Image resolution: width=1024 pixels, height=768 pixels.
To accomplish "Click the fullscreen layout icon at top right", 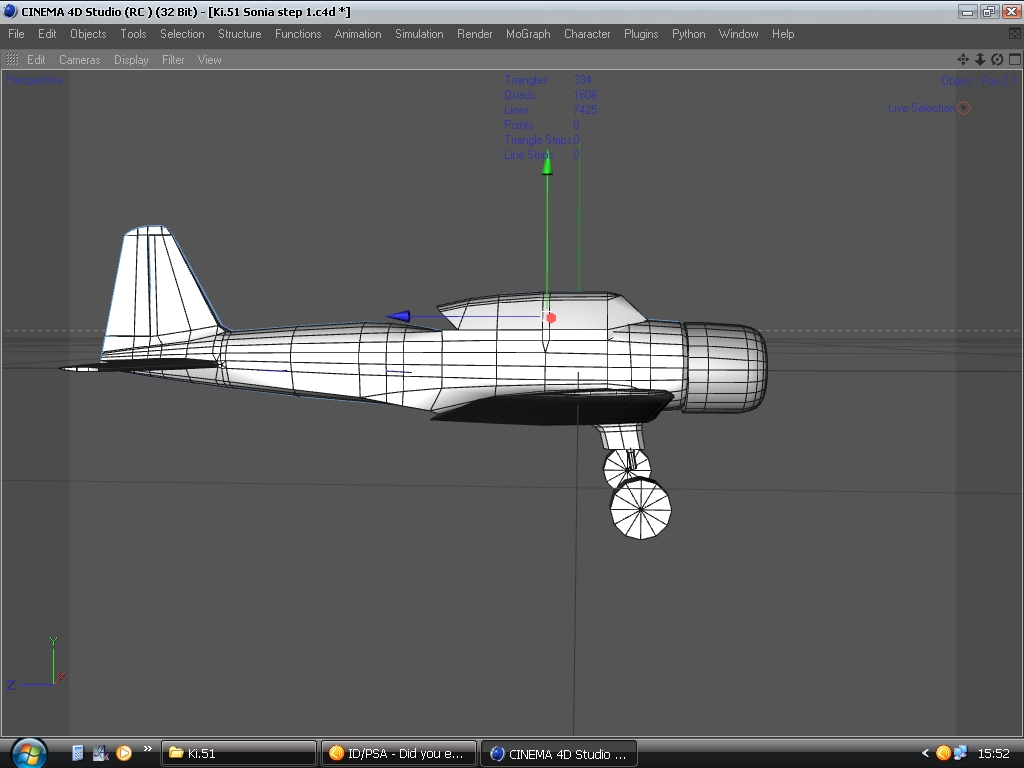I will pyautogui.click(x=1015, y=34).
